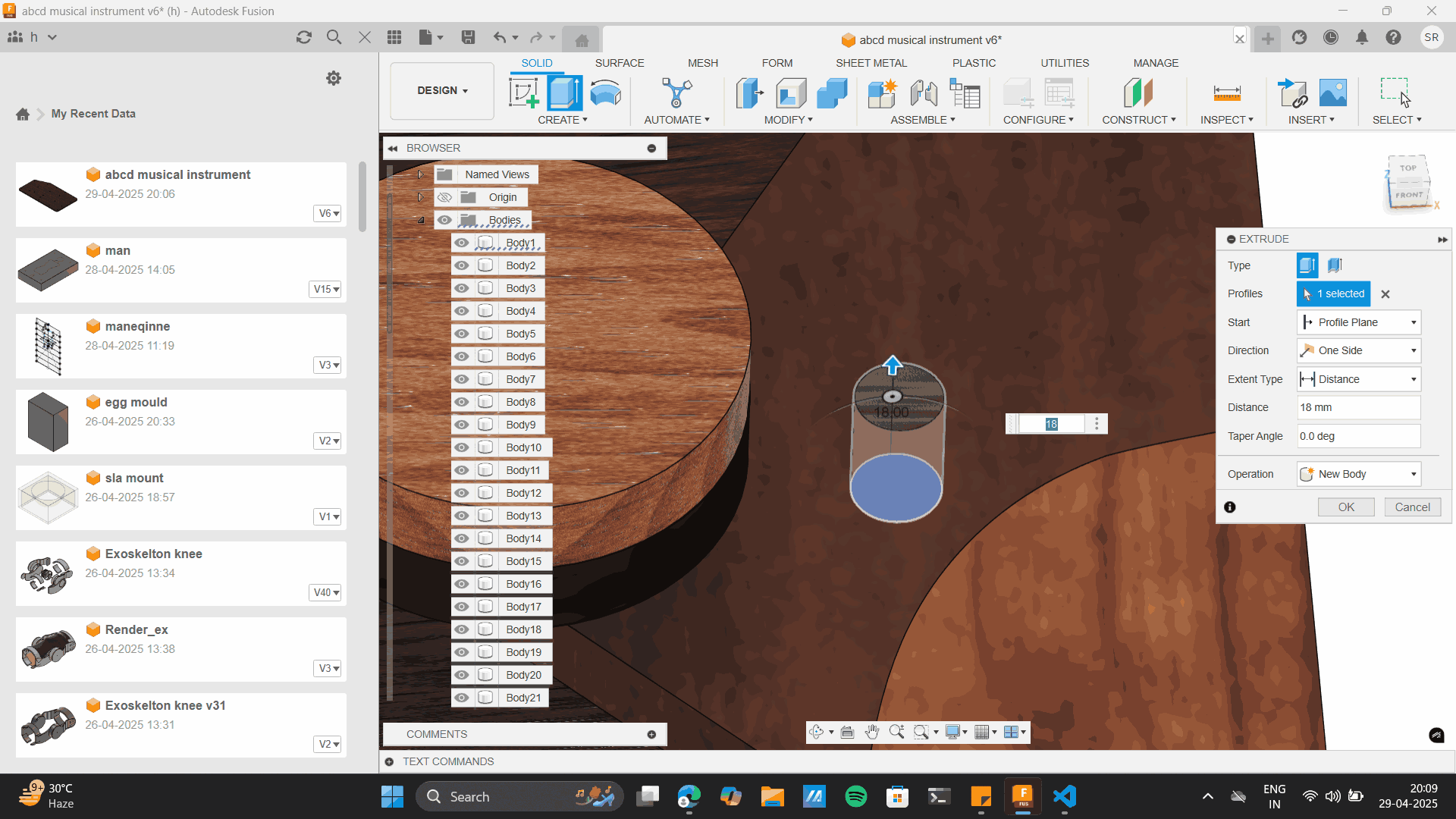Image resolution: width=1456 pixels, height=819 pixels.
Task: Open version V40 dropdown for Exoskelton knee
Action: coord(326,592)
